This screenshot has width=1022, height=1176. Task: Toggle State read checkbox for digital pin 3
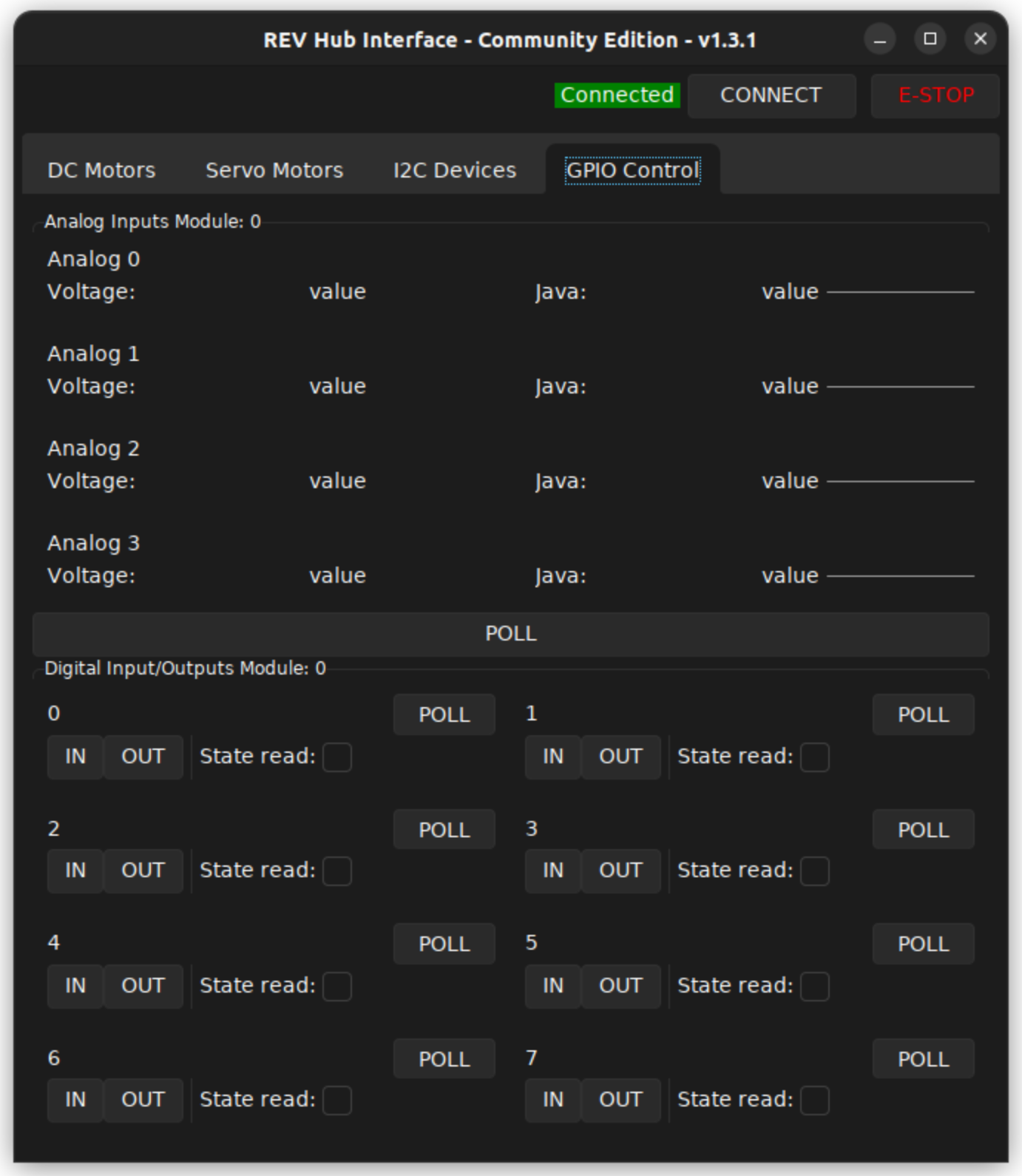tap(815, 871)
